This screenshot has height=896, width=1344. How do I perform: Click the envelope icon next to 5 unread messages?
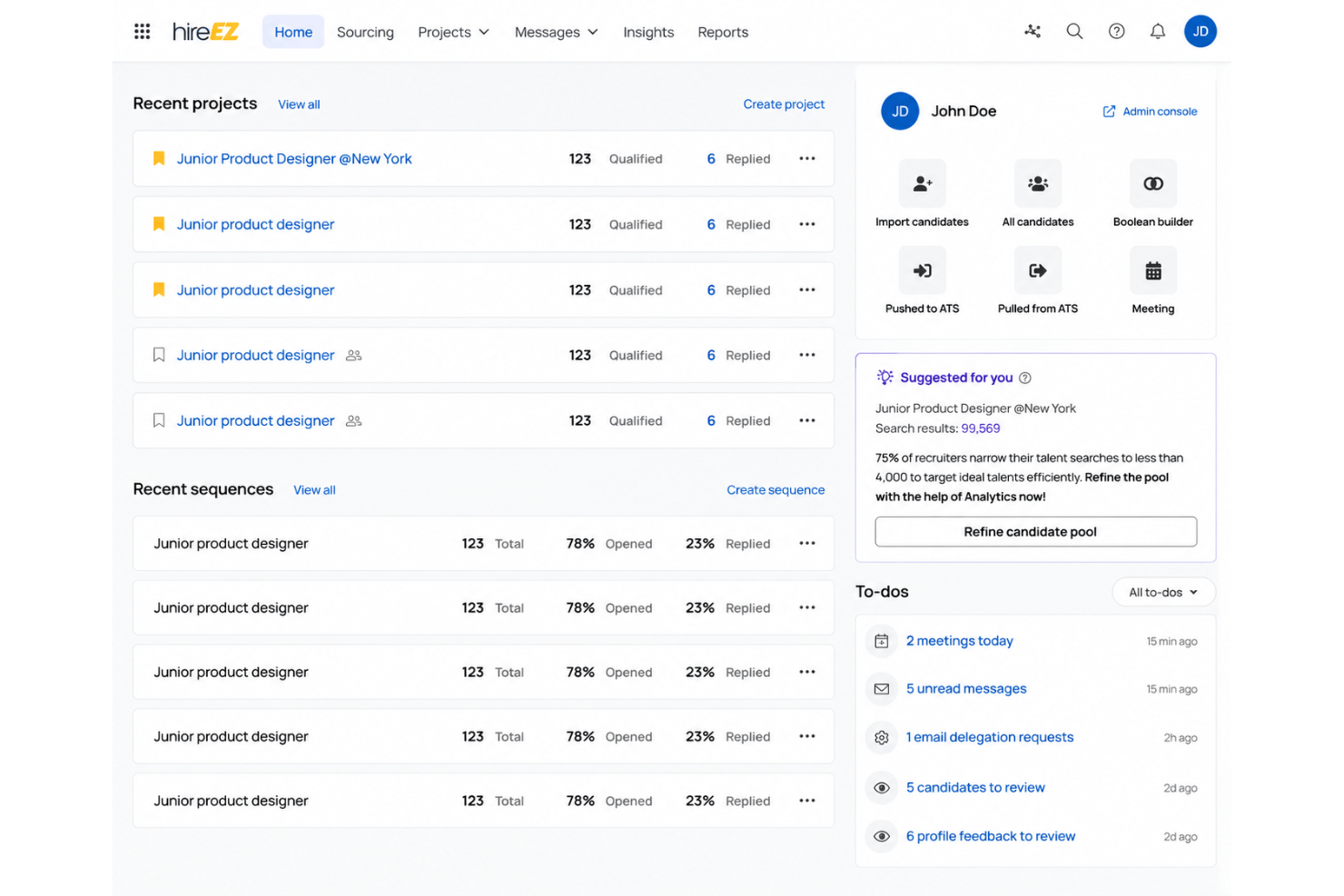[882, 689]
